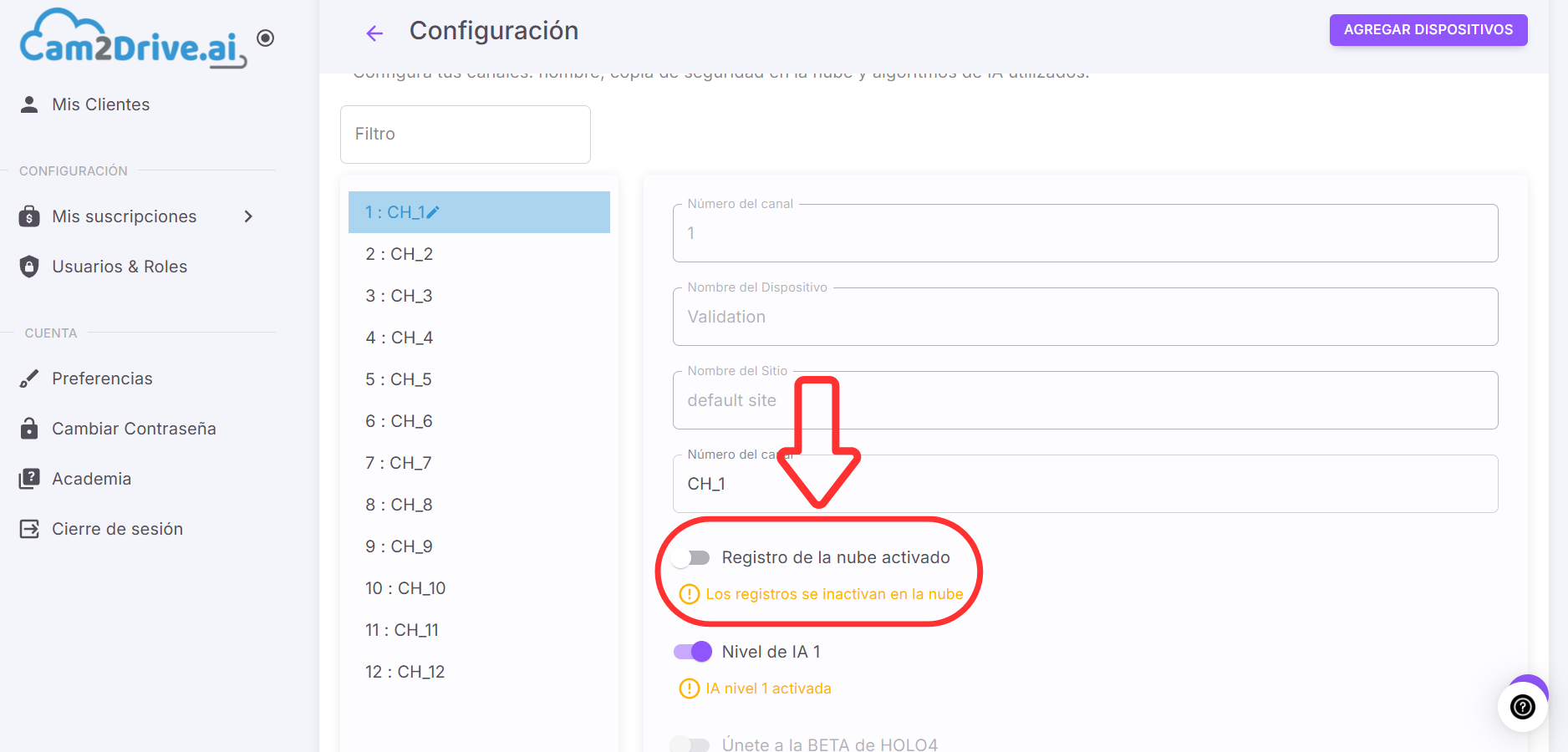Click the CH_1 channel name field
This screenshot has height=752, width=1568.
(x=1085, y=484)
